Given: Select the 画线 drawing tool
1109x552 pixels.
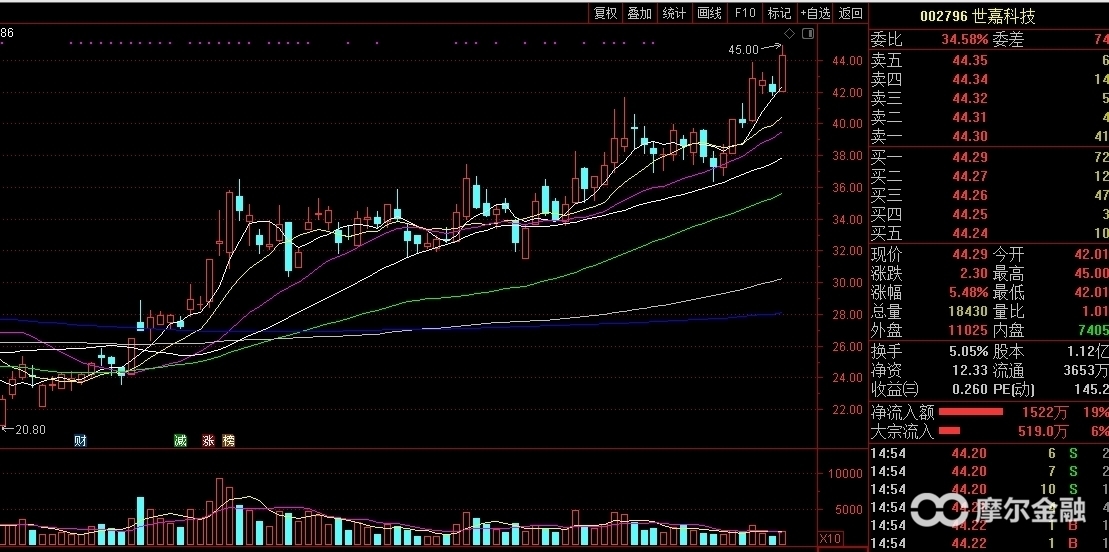Looking at the screenshot, I should click(709, 13).
